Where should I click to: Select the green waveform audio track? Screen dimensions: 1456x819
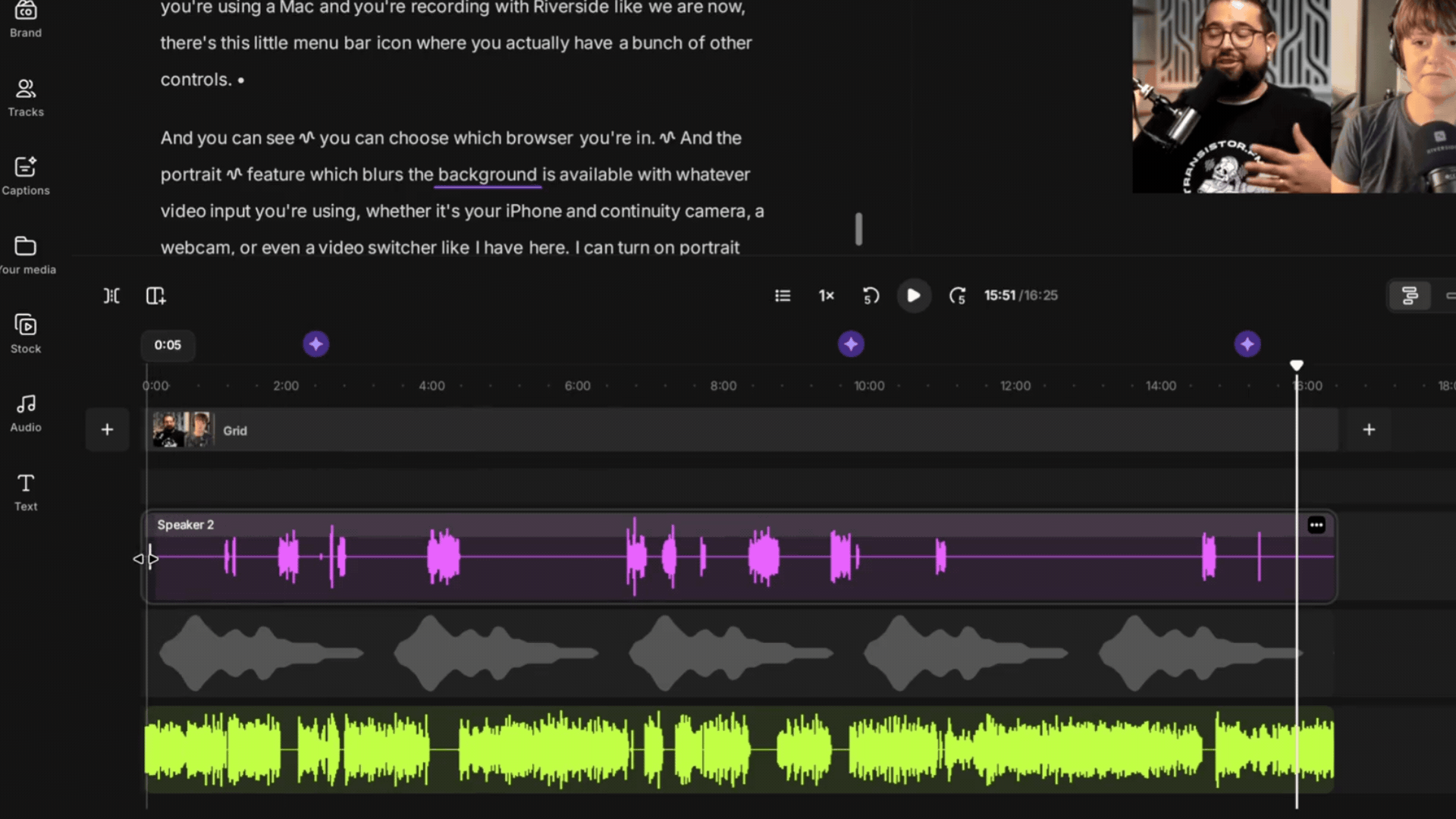[739, 750]
